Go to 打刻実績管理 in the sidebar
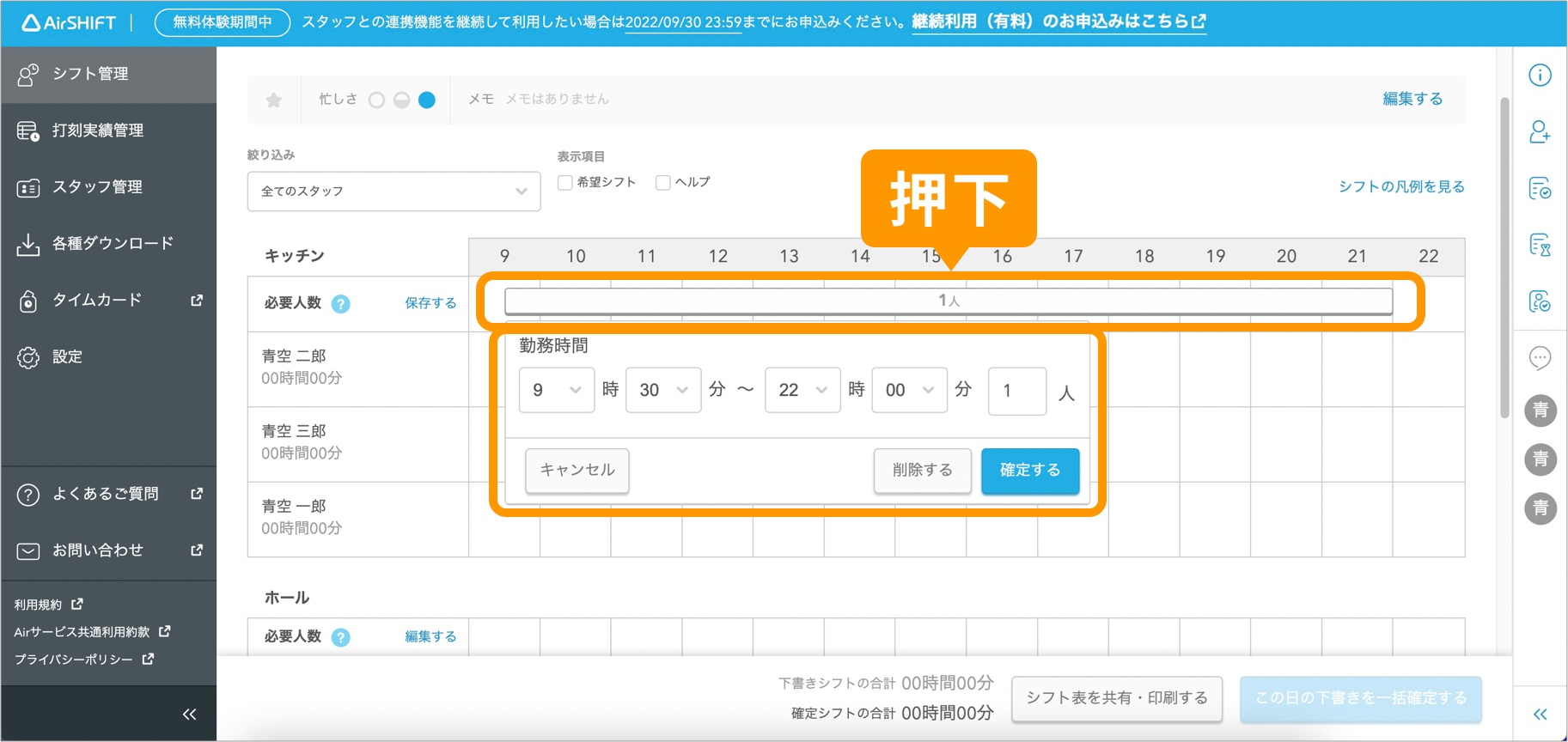 pyautogui.click(x=98, y=131)
